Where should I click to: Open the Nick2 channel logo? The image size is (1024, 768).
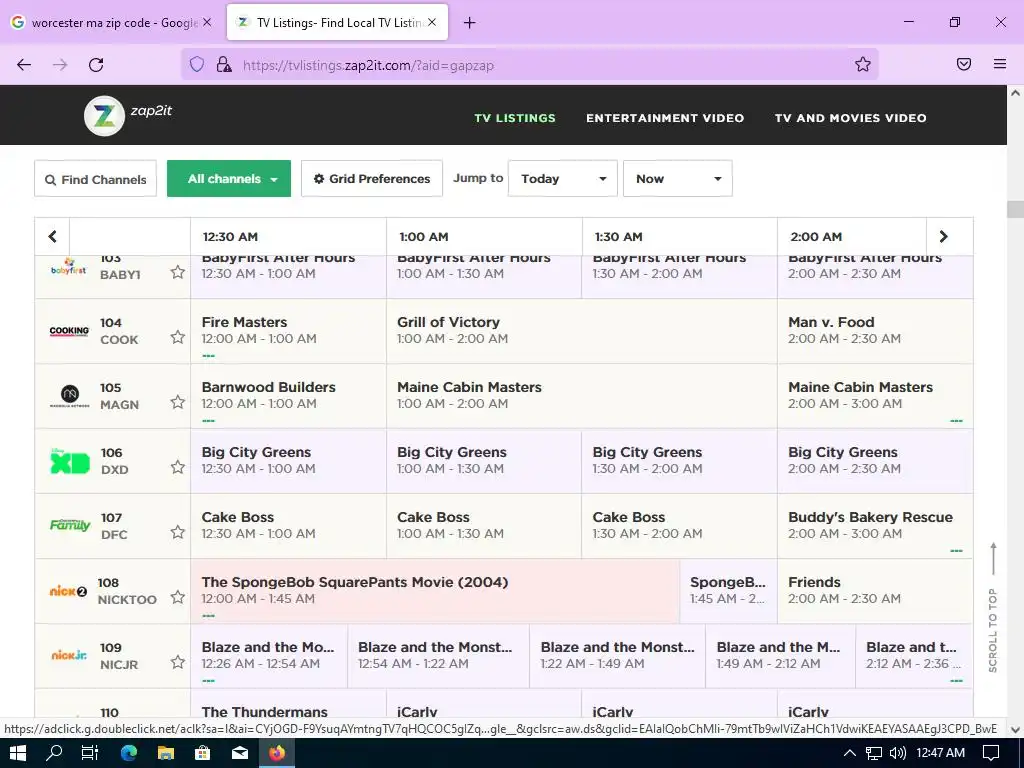(69, 591)
